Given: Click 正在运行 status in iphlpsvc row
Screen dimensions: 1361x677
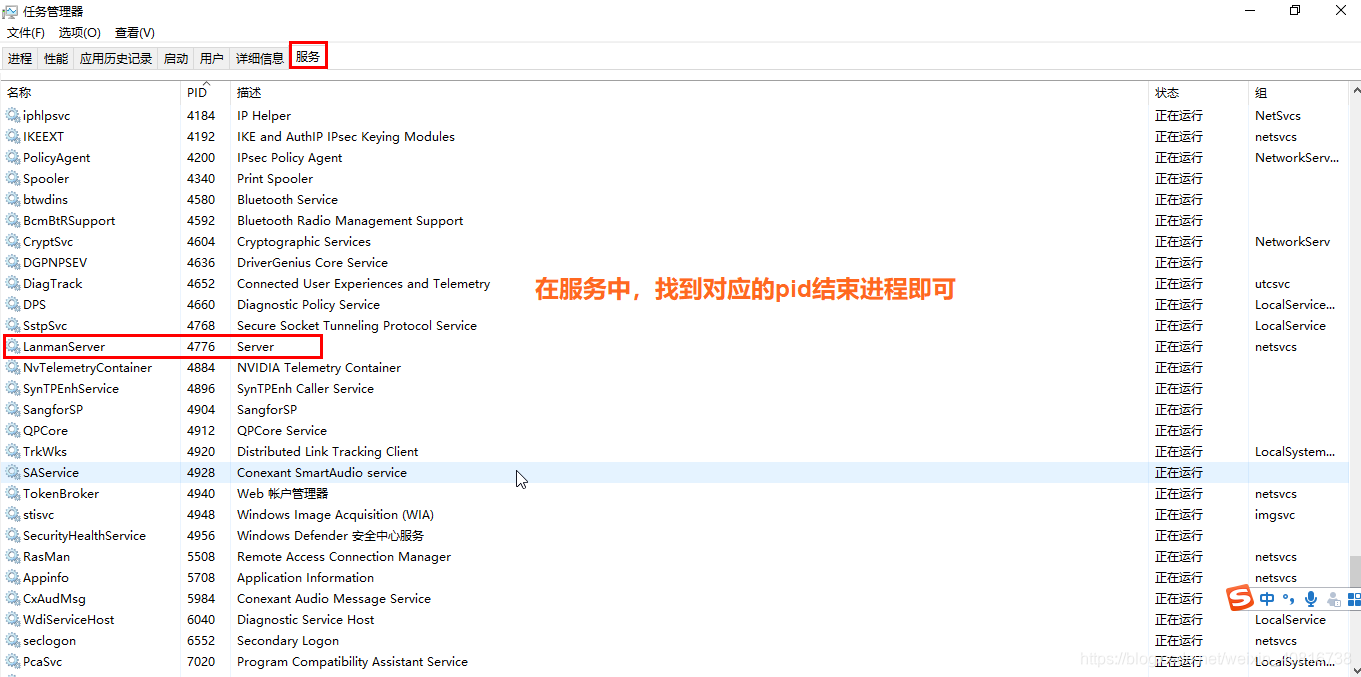Looking at the screenshot, I should [x=1179, y=116].
